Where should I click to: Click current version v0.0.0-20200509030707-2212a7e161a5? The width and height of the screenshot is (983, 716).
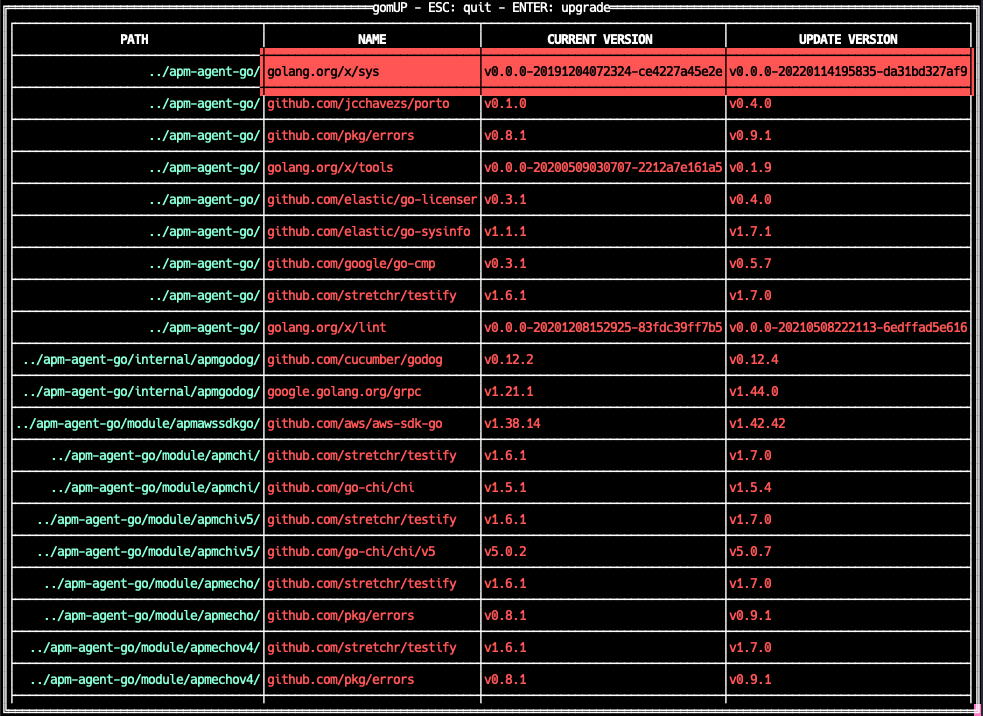(602, 167)
